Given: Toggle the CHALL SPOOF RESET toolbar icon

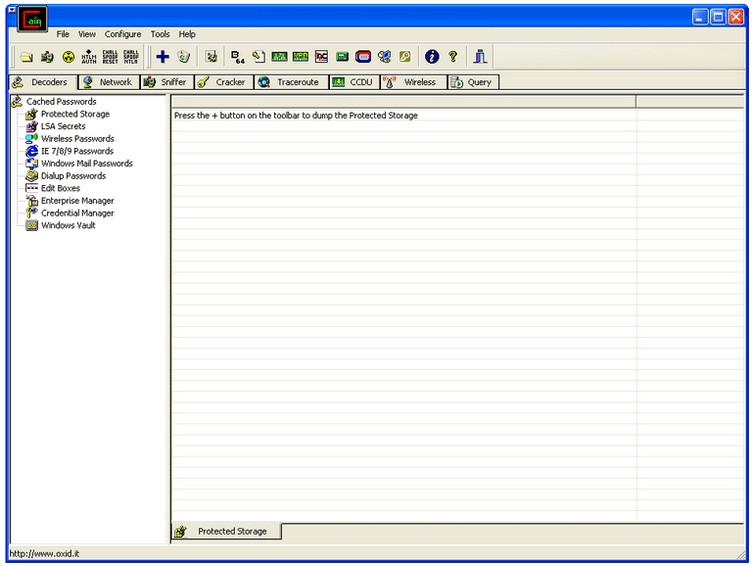Looking at the screenshot, I should pos(110,57).
